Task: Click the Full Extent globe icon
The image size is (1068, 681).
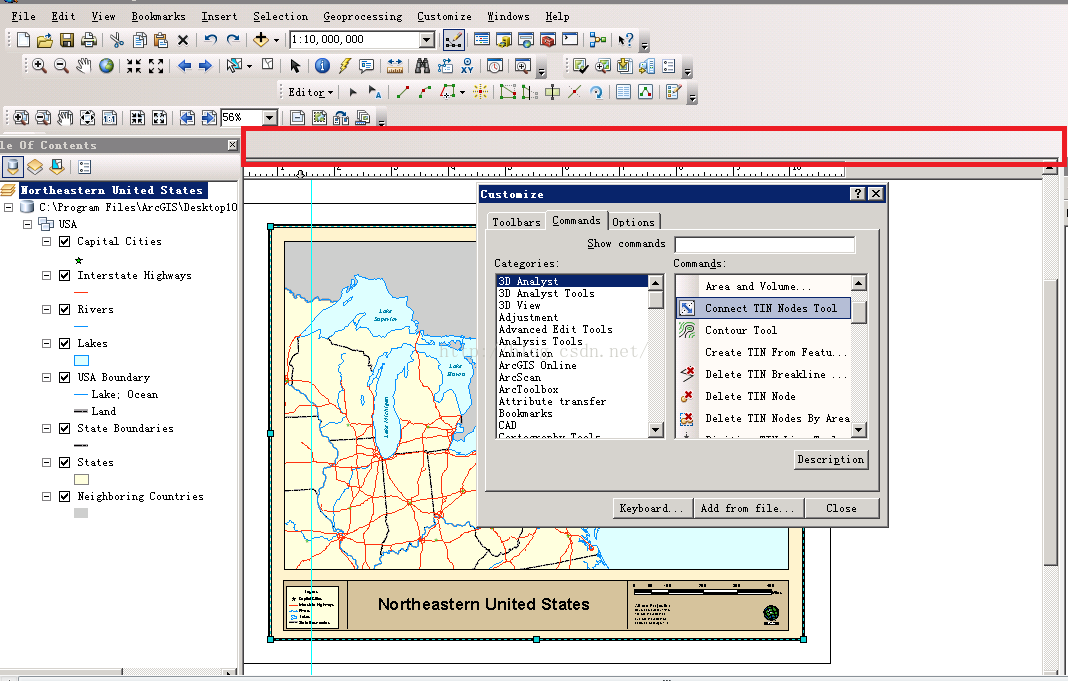Action: click(x=105, y=66)
